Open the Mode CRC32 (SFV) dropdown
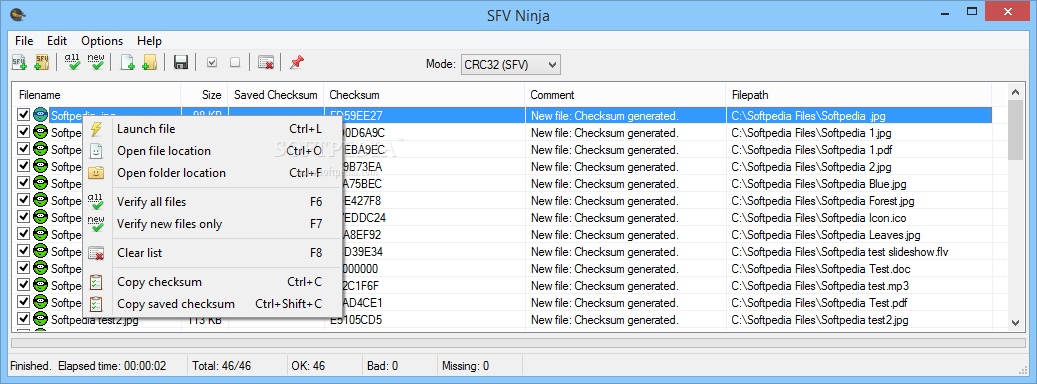This screenshot has height=384, width=1037. coord(511,64)
